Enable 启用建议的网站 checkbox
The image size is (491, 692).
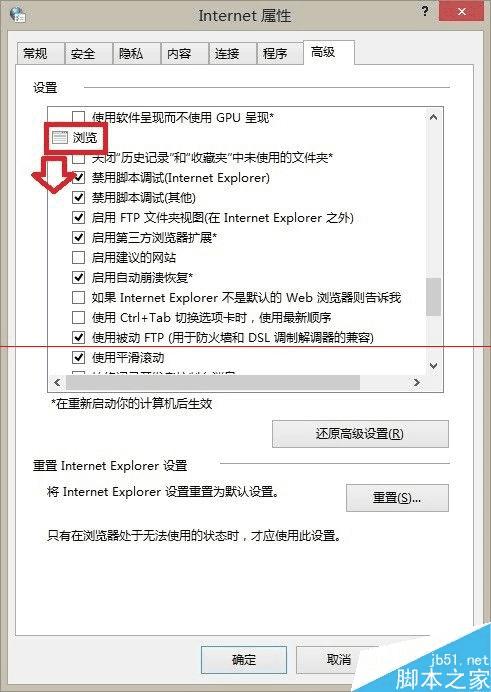(79, 257)
